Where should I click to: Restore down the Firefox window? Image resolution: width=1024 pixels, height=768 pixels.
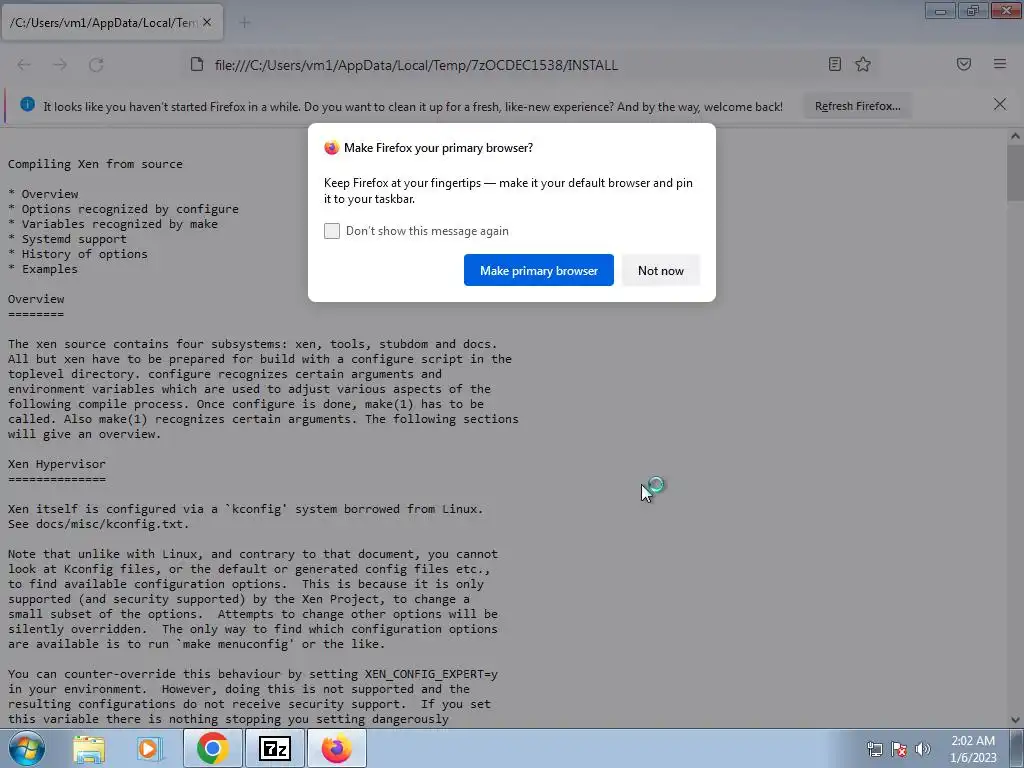click(973, 10)
